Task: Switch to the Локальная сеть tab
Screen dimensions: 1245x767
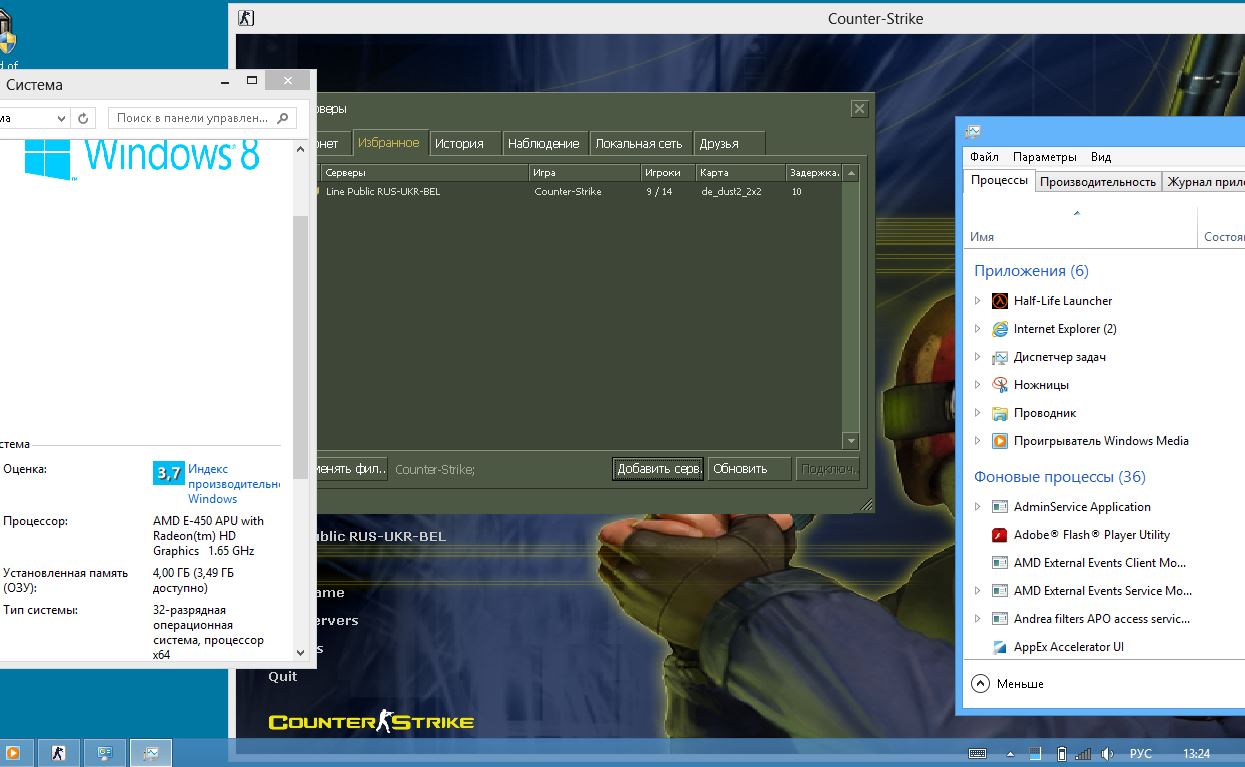Action: [x=639, y=143]
